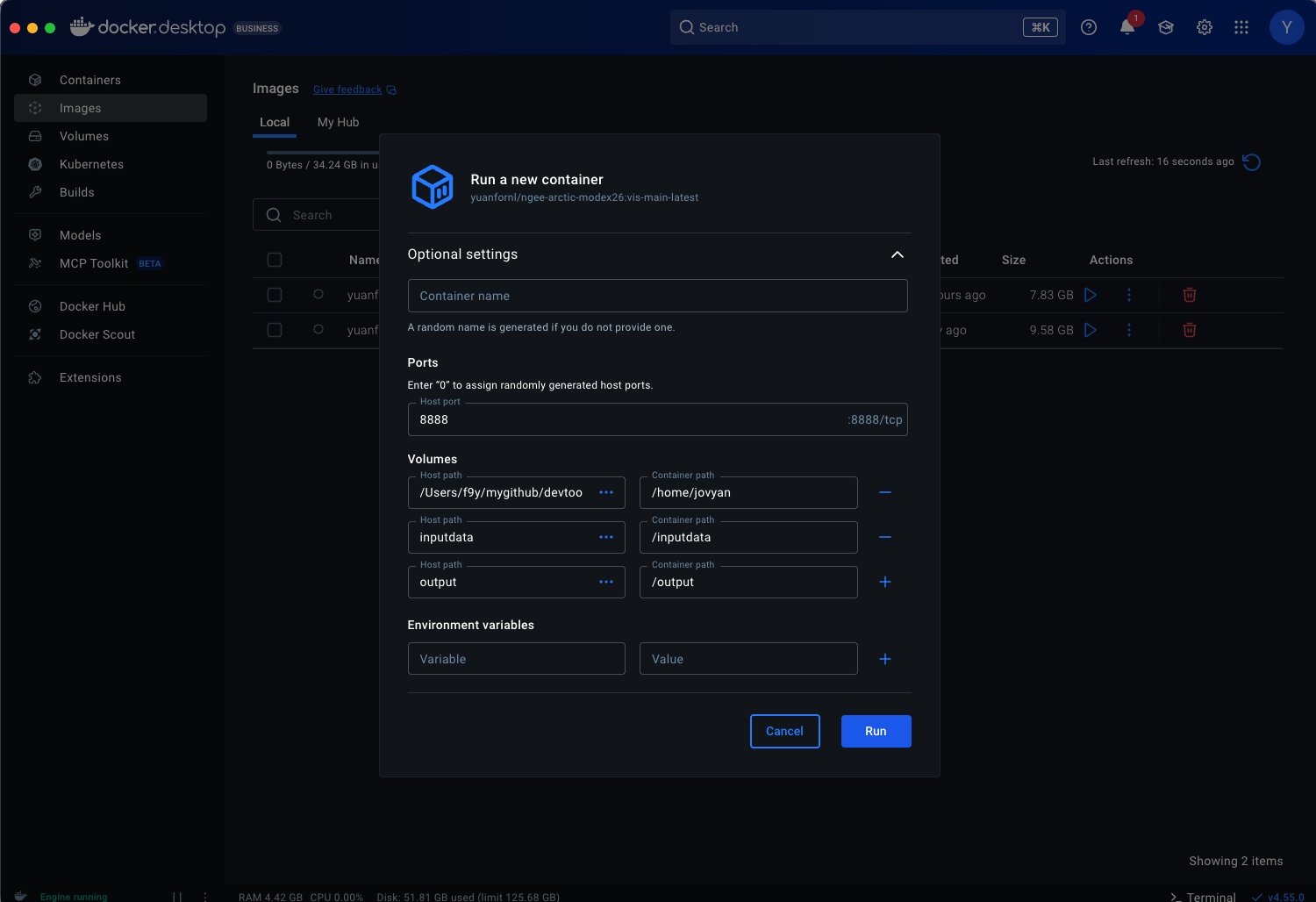Image resolution: width=1316 pixels, height=902 pixels.
Task: Check the second image row checkbox
Action: point(275,330)
